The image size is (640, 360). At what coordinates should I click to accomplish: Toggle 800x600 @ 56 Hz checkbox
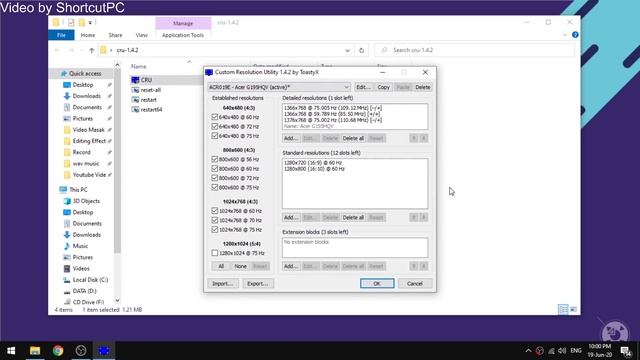tap(215, 159)
